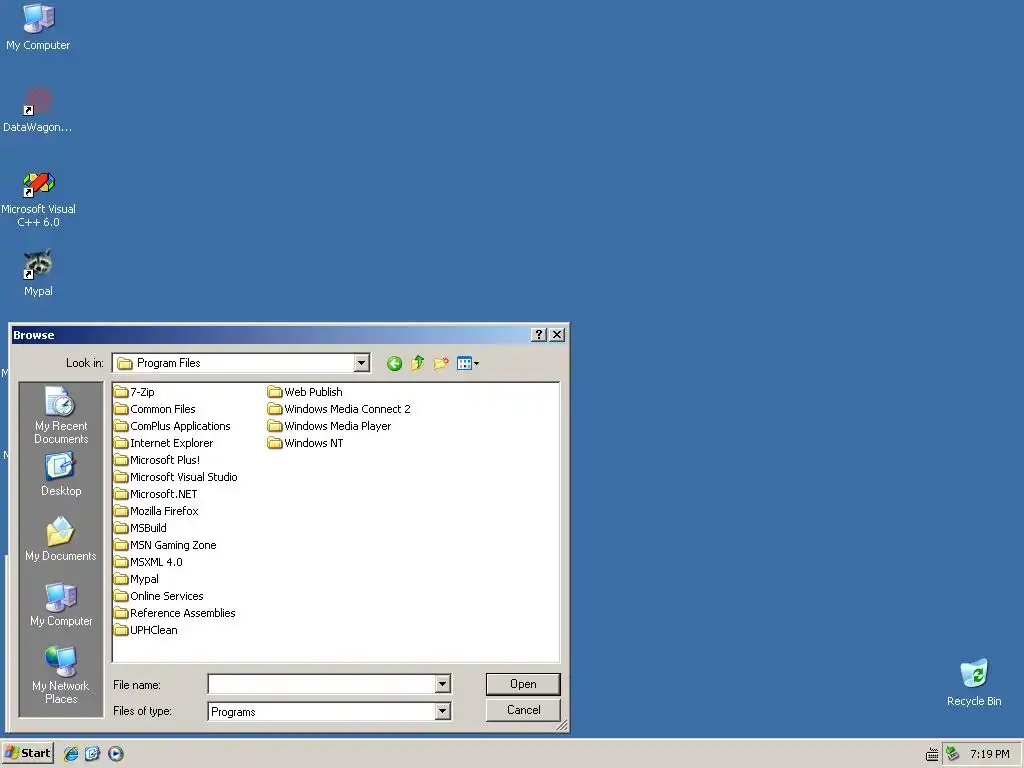Launch Internet Explorer from Quick Launch
The width and height of the screenshot is (1024, 768).
tap(71, 754)
